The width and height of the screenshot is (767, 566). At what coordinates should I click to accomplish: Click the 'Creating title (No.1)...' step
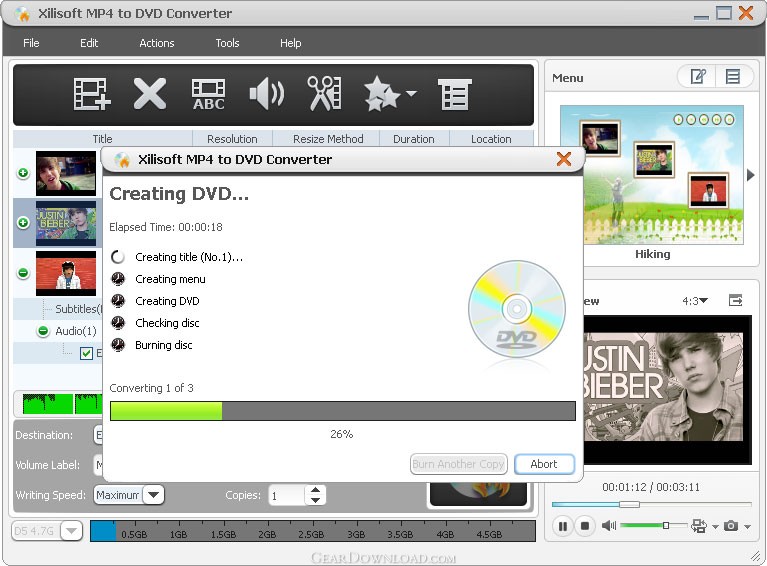(189, 257)
